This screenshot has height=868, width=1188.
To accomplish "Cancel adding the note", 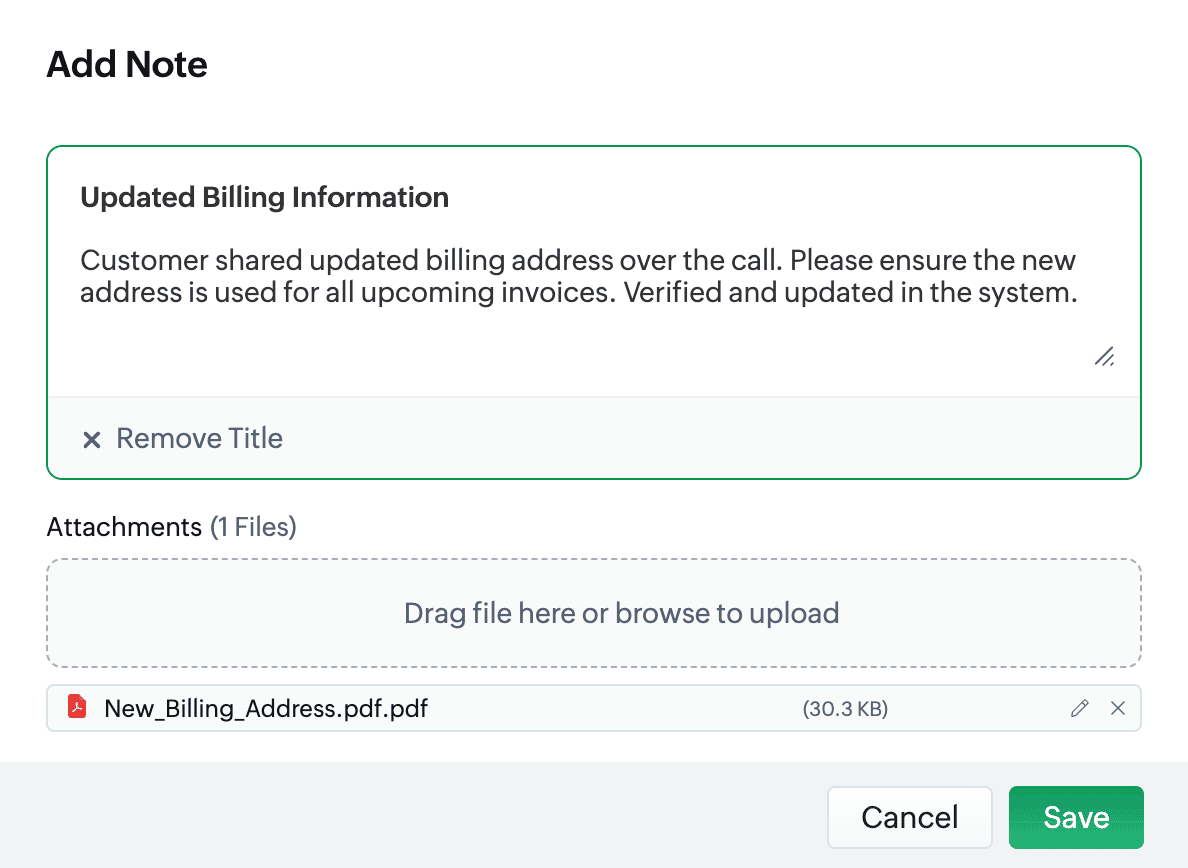I will [909, 817].
